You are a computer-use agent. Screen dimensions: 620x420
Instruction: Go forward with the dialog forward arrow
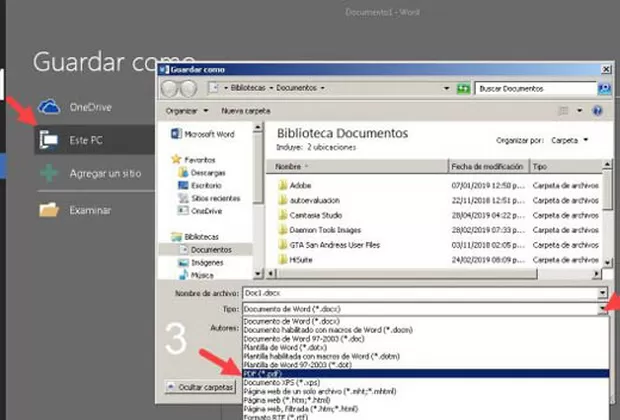click(x=188, y=88)
